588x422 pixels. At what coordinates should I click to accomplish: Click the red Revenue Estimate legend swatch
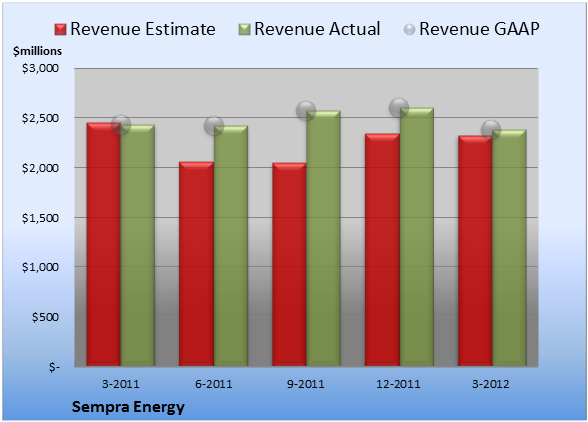(60, 30)
